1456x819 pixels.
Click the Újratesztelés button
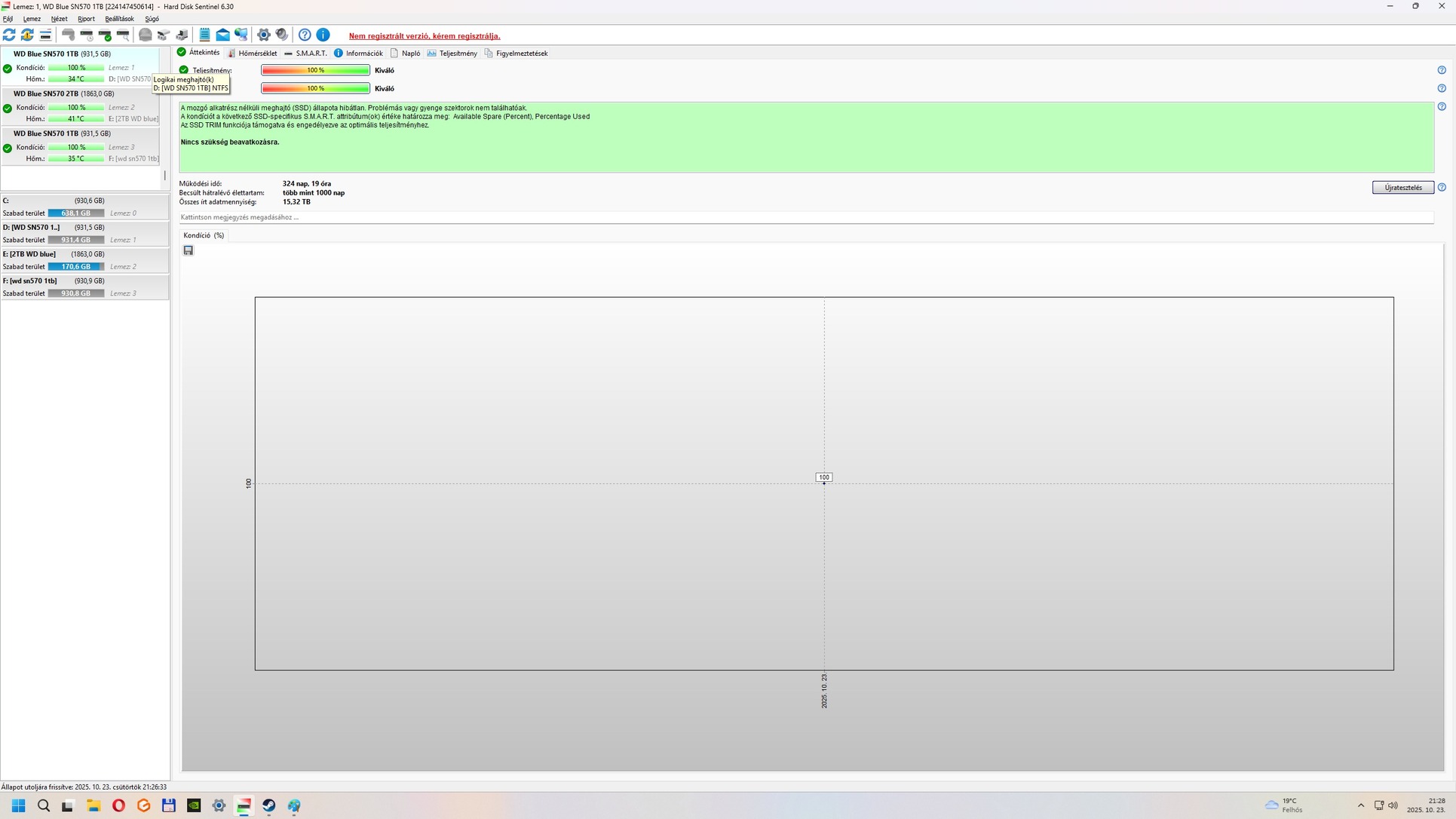[1402, 188]
